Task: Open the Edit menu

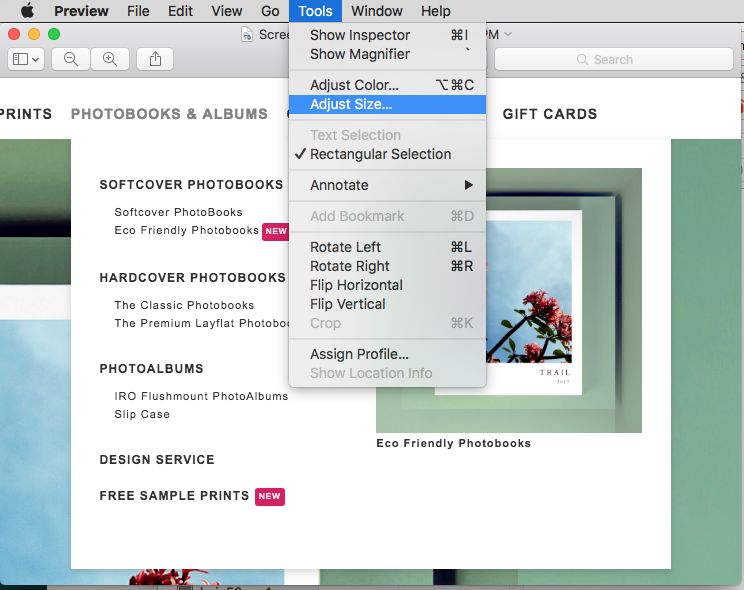Action: point(180,11)
